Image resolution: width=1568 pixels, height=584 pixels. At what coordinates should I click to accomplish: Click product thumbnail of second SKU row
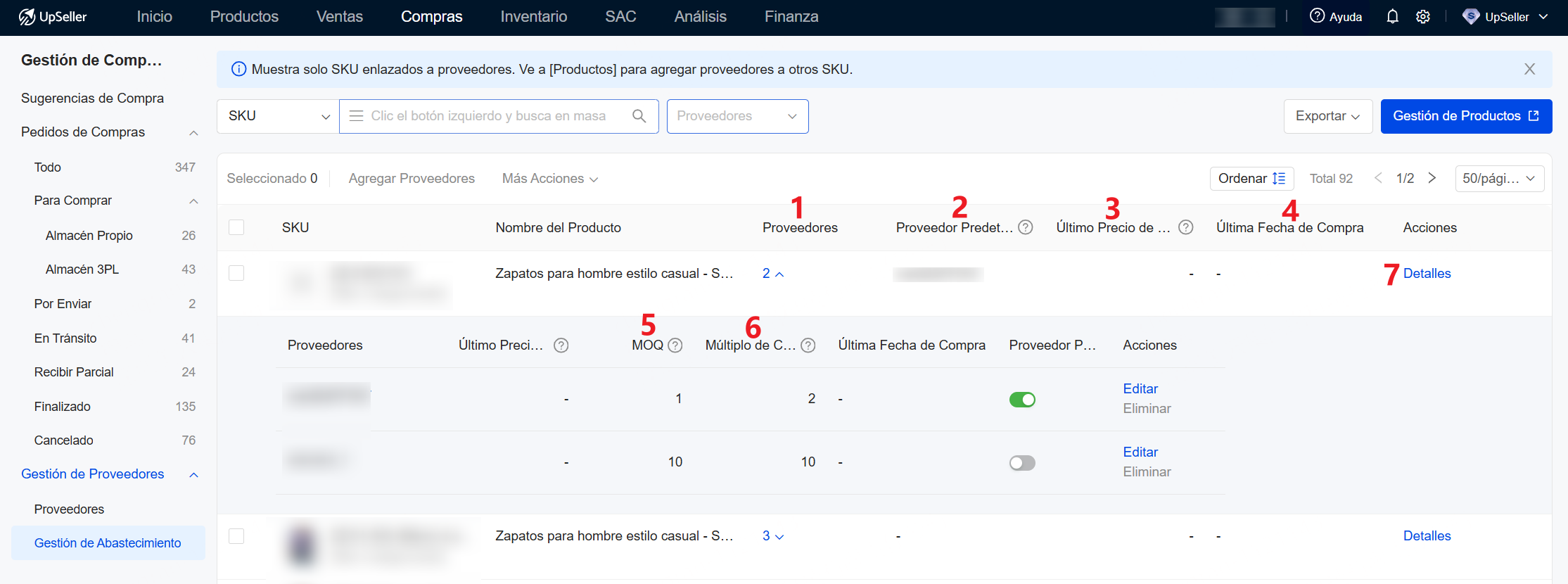(x=302, y=546)
